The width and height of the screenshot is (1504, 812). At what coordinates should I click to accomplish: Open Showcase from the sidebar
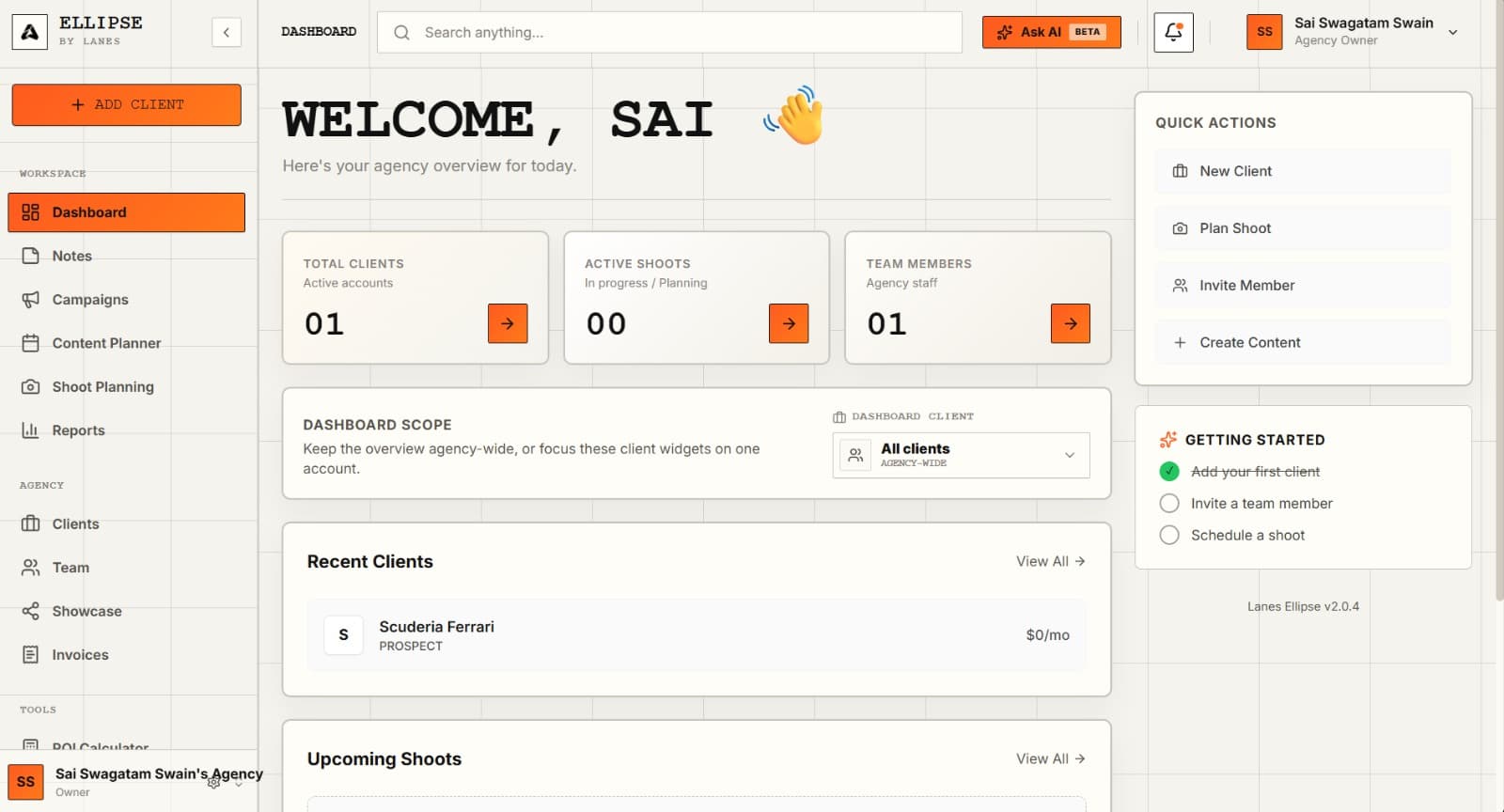127,611
